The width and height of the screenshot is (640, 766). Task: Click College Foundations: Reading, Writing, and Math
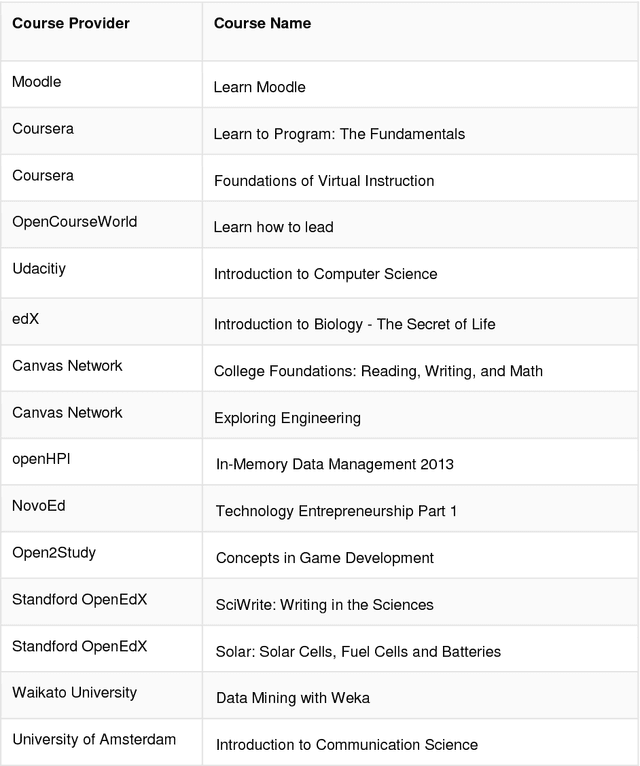click(378, 371)
